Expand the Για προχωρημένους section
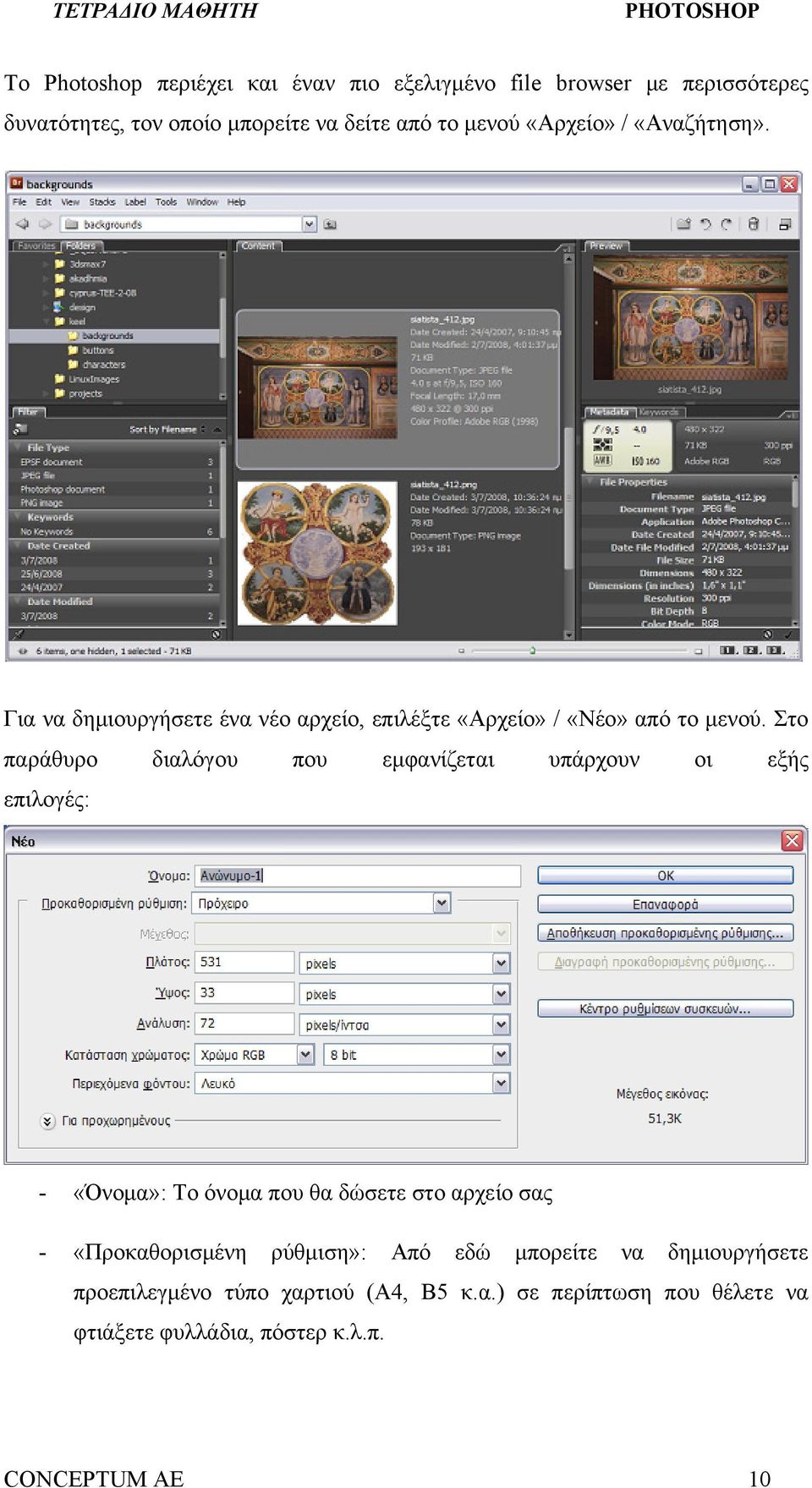Image resolution: width=812 pixels, height=1488 pixels. tap(48, 1121)
